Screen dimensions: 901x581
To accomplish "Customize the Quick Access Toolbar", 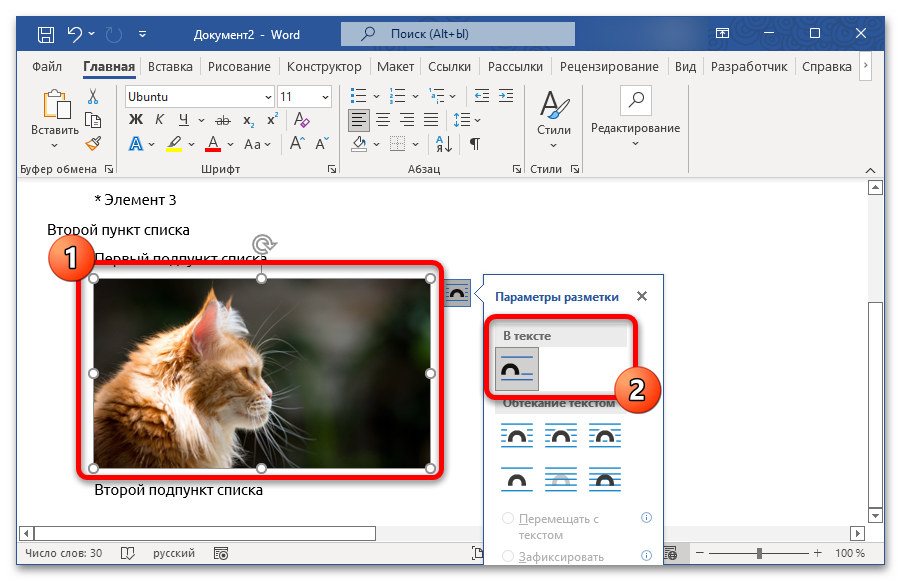I will [x=143, y=34].
